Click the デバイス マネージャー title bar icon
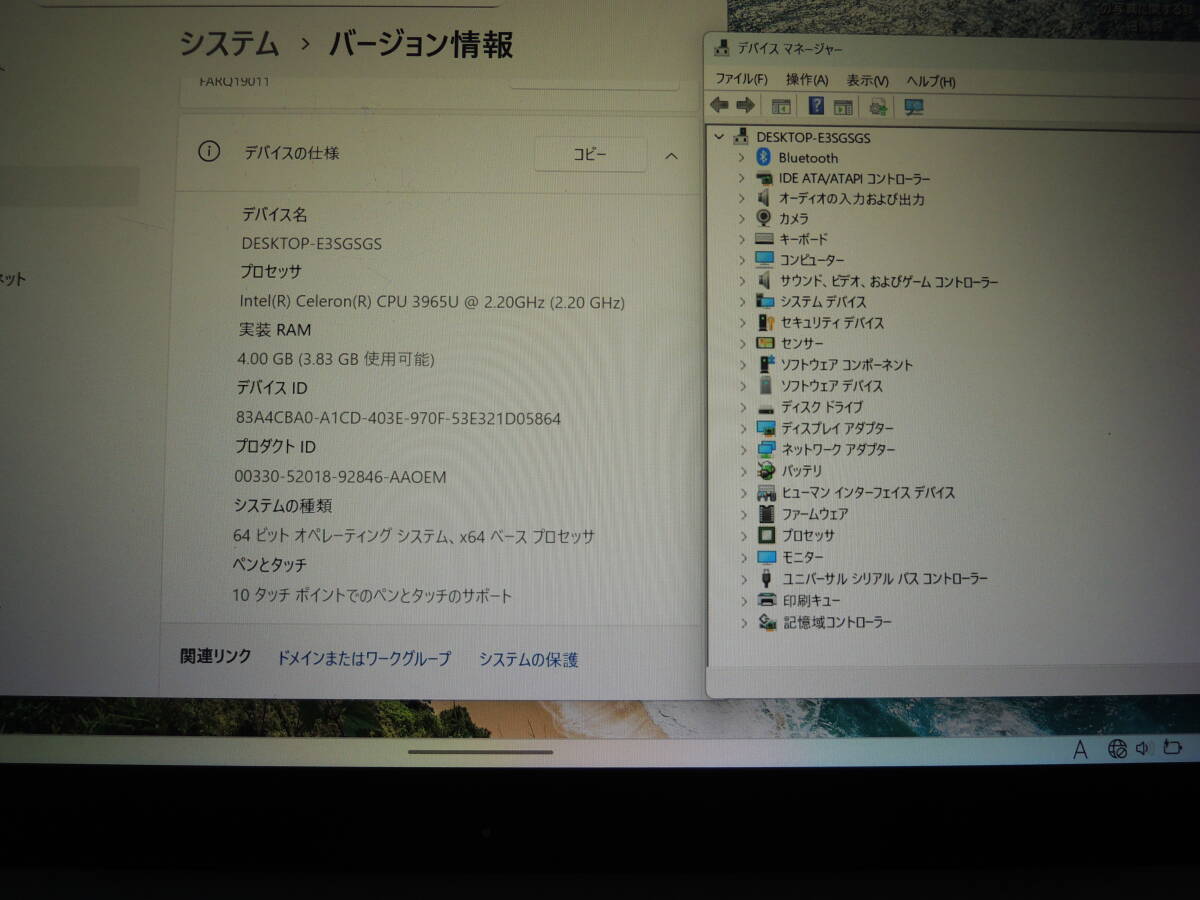Viewport: 1200px width, 900px height. coord(721,48)
